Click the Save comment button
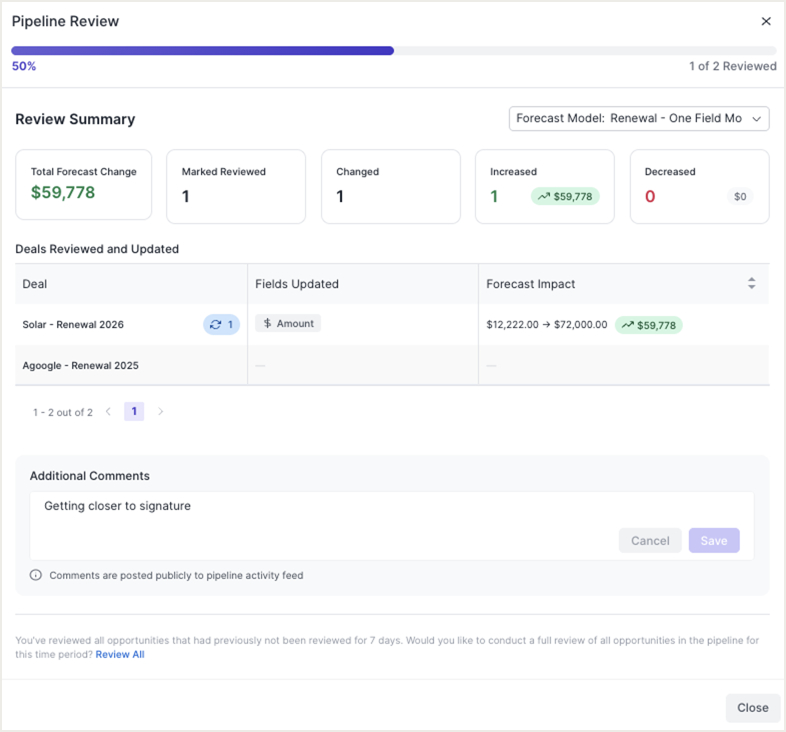The width and height of the screenshot is (786, 732). click(x=714, y=540)
